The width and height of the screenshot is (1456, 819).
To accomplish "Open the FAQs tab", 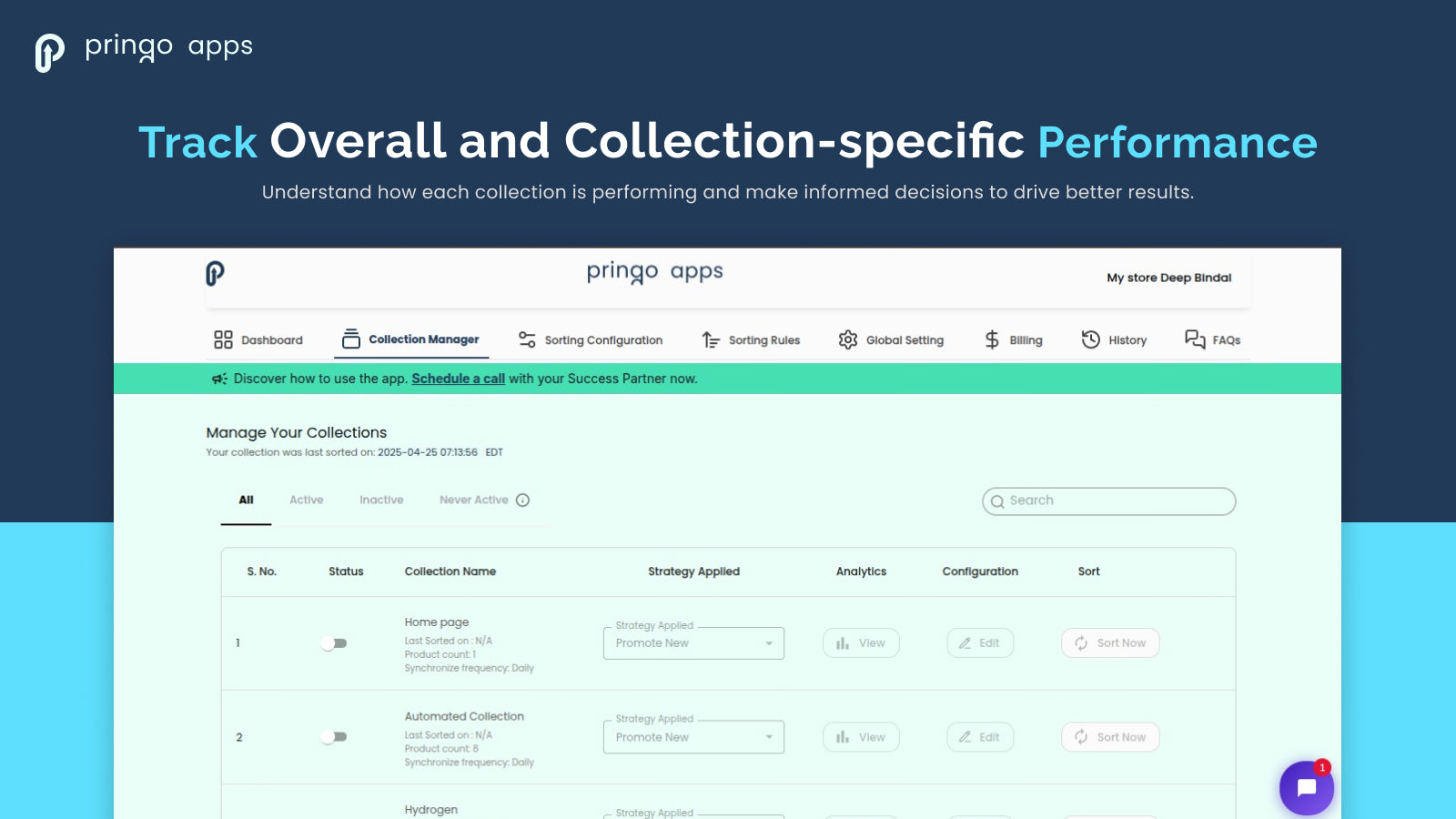I will tap(1212, 339).
